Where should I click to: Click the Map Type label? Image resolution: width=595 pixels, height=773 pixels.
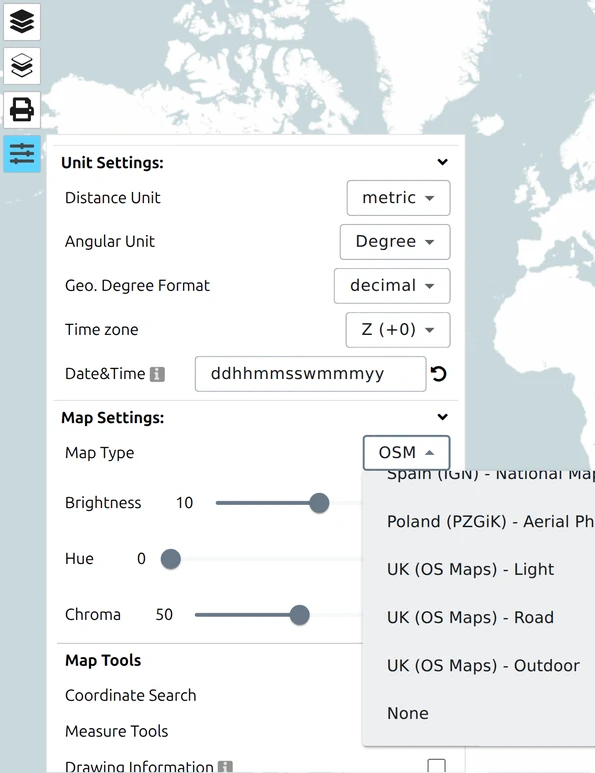click(100, 453)
